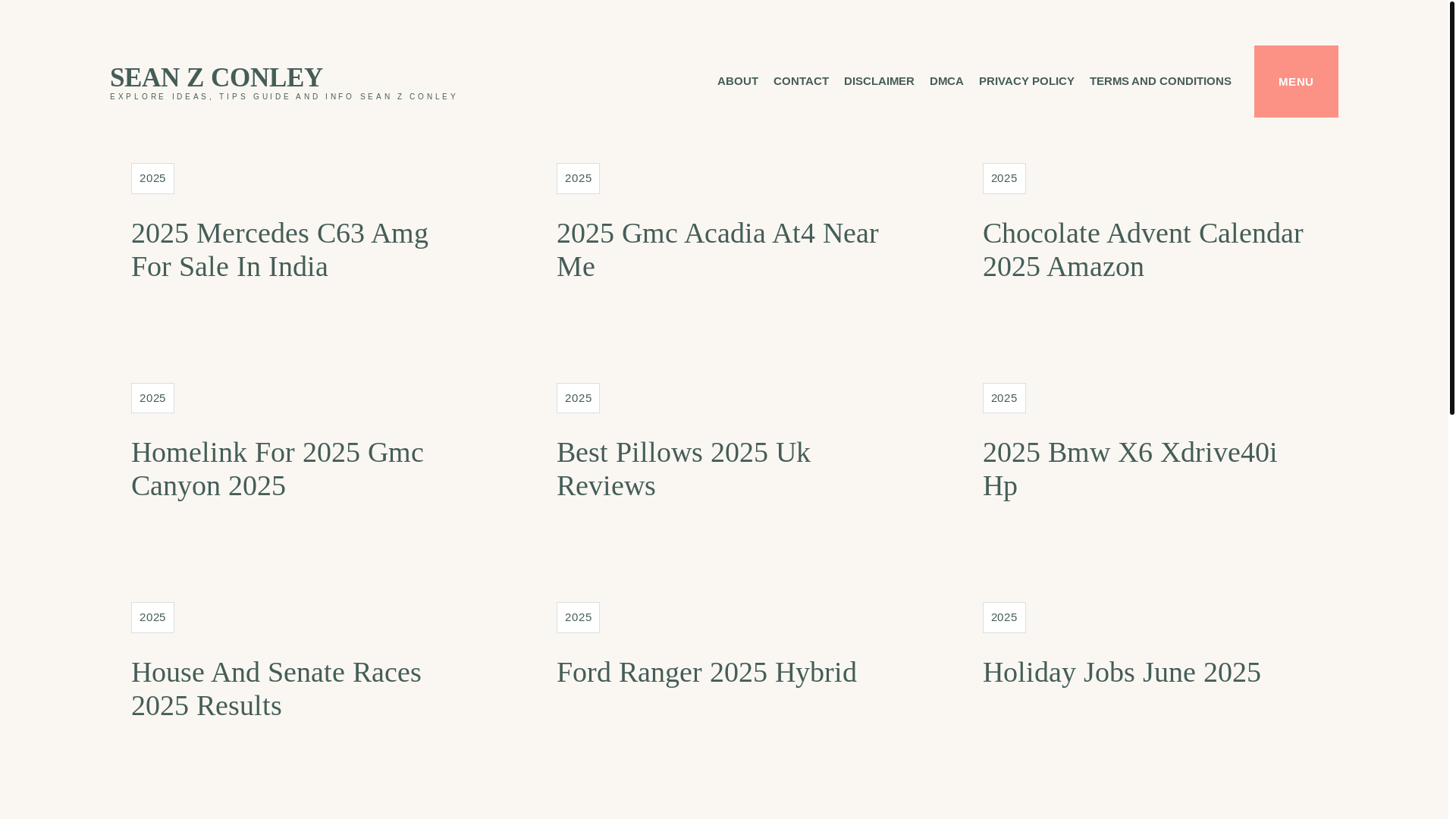Click 2025 tag above Holiday Jobs article
Screen dimensions: 1456x819
tap(1004, 617)
